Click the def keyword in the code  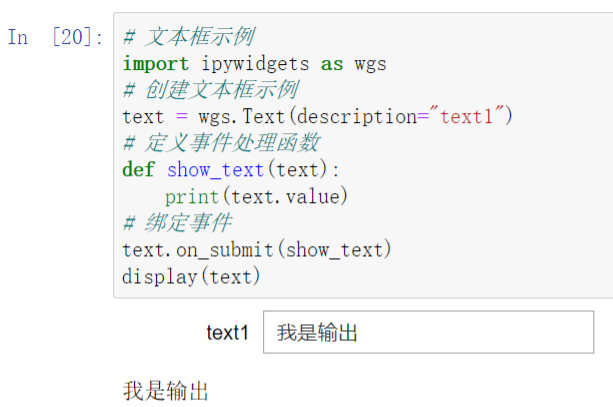(x=138, y=169)
